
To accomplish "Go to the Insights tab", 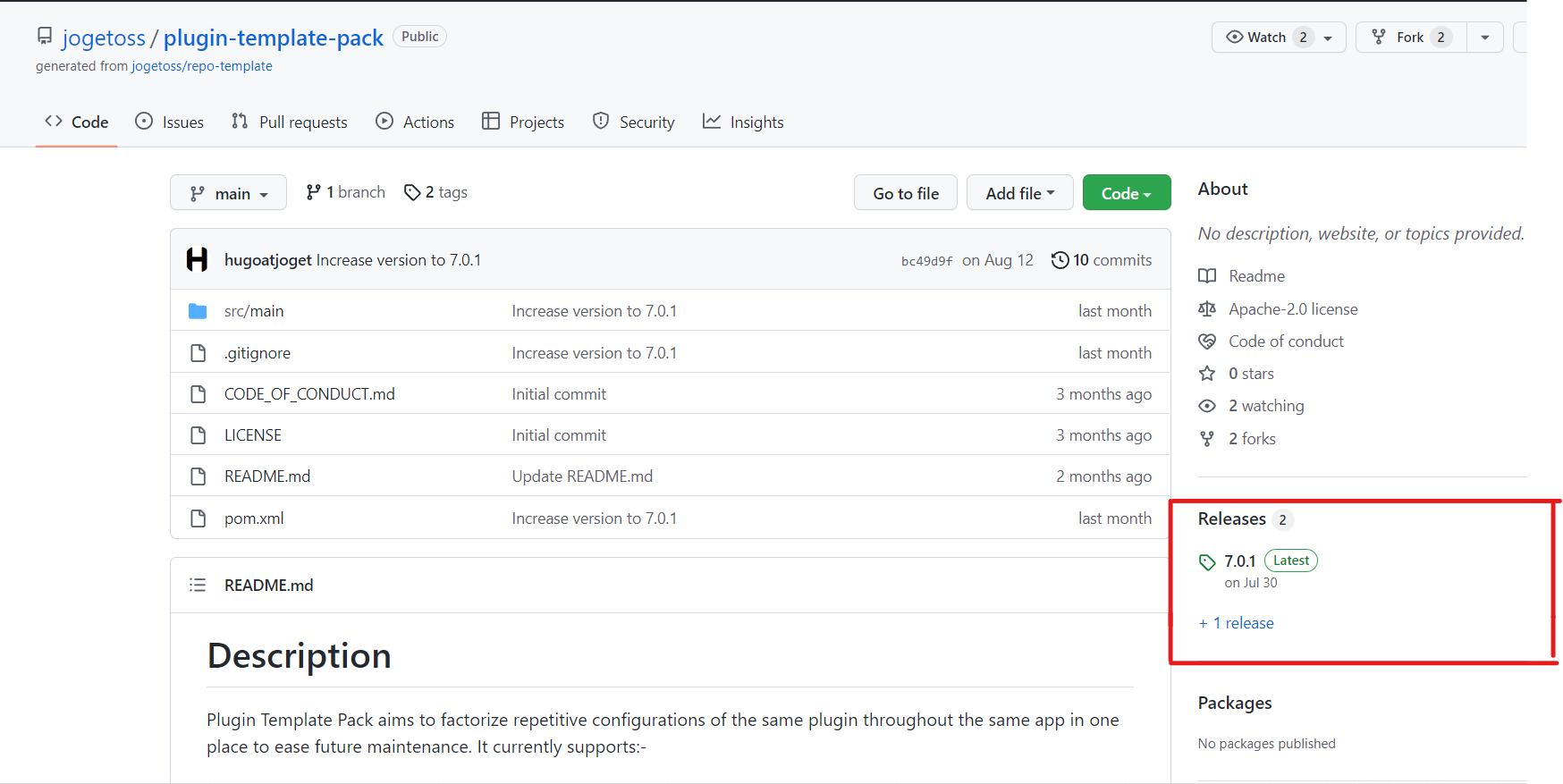I will click(x=743, y=122).
